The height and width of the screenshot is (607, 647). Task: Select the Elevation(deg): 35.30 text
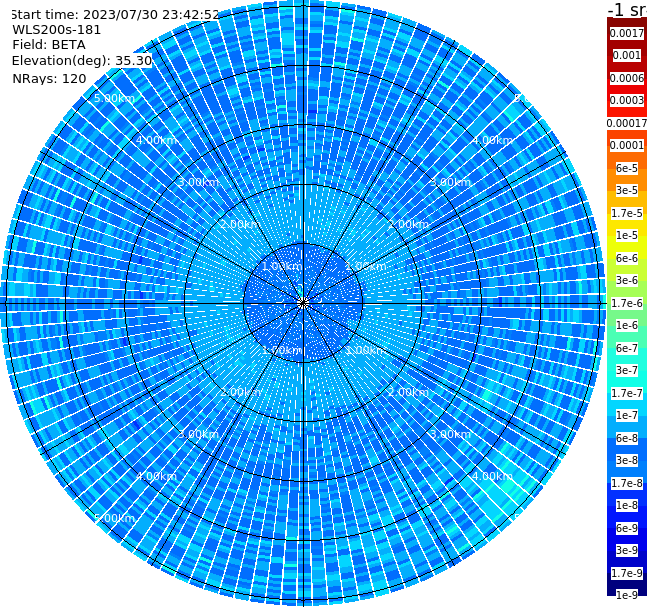click(x=82, y=61)
